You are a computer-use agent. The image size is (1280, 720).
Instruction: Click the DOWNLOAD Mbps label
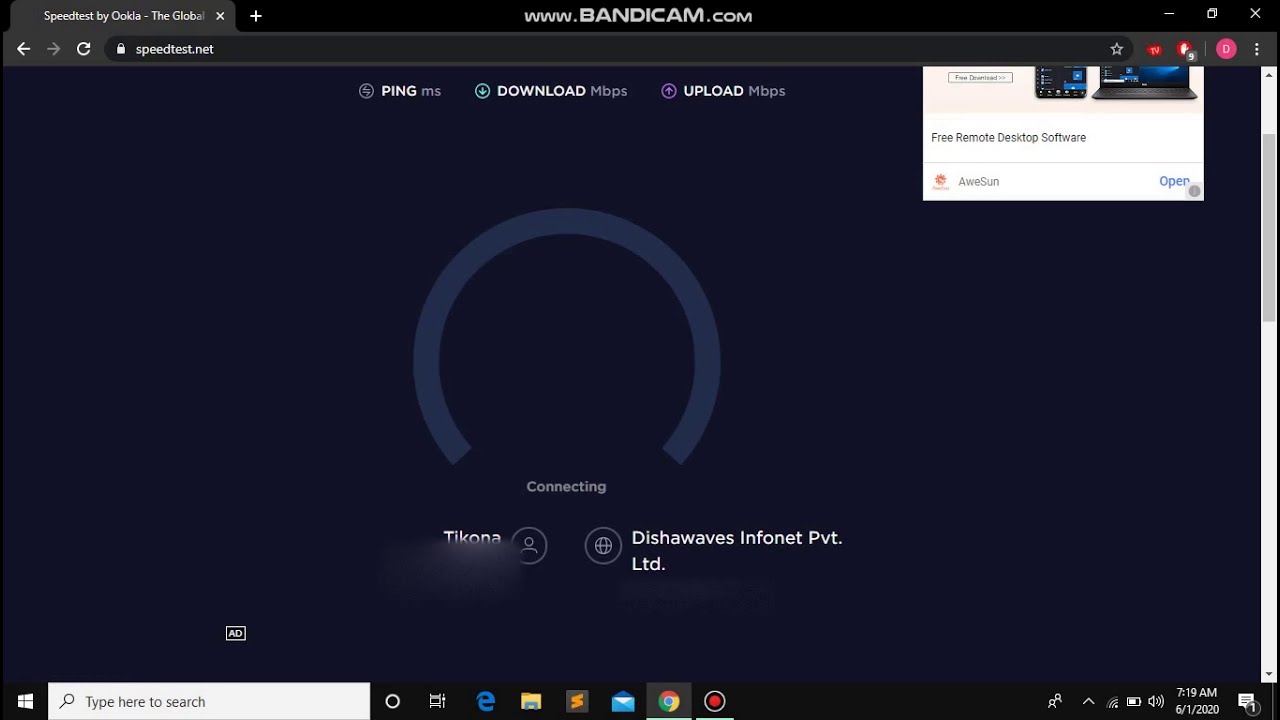tap(562, 91)
